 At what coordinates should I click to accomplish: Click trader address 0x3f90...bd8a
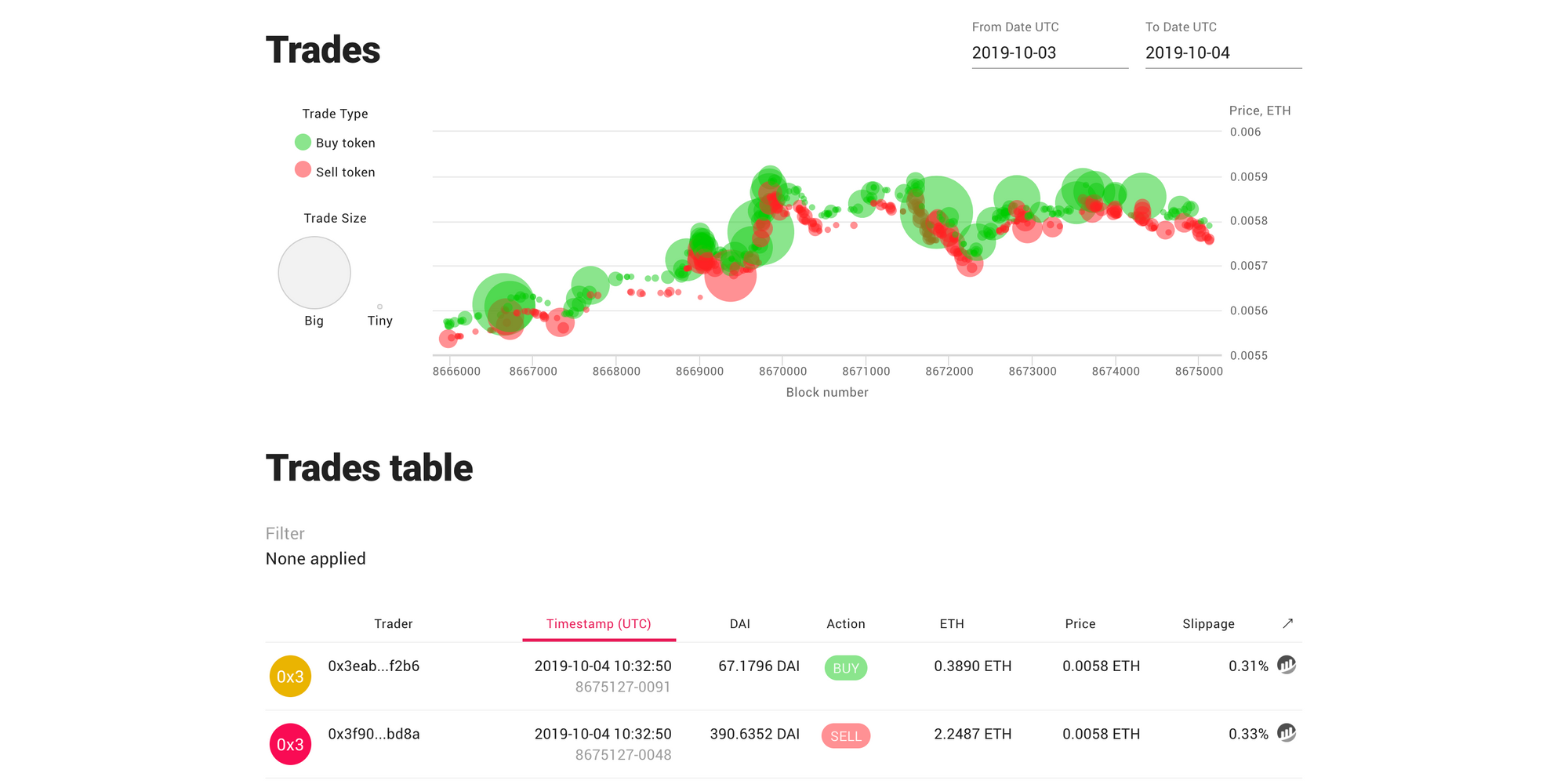coord(373,734)
